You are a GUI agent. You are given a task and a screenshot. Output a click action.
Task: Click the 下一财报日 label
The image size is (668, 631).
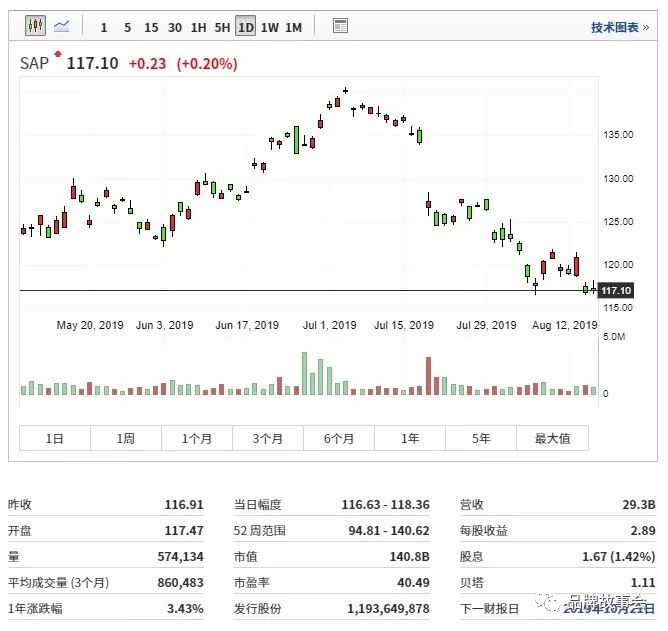[x=489, y=608]
